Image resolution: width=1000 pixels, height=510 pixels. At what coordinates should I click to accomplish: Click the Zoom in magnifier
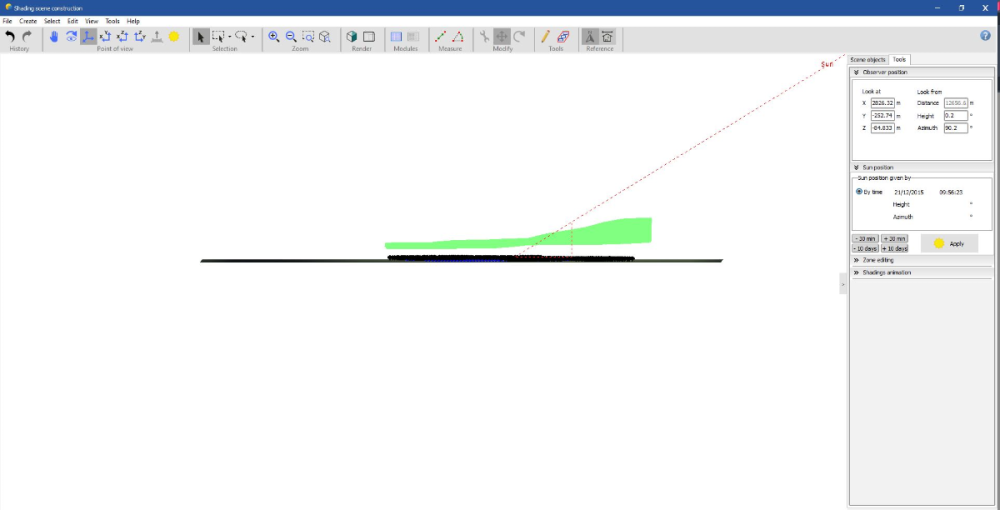pyautogui.click(x=274, y=36)
